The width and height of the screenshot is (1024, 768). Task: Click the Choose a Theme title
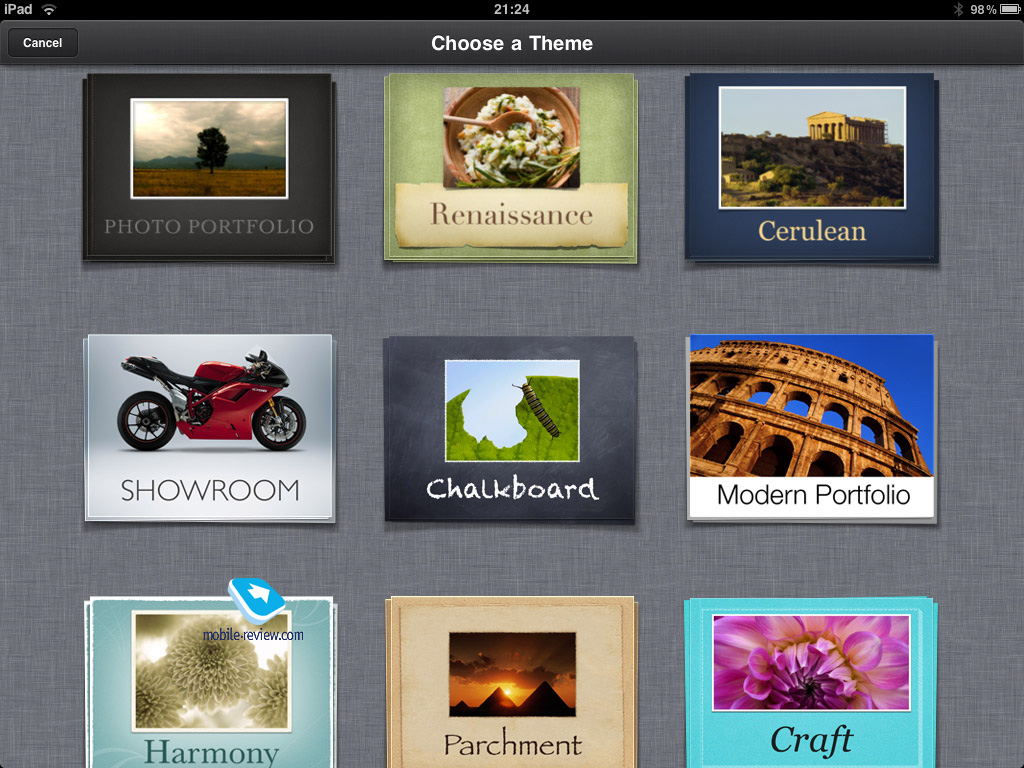coord(512,43)
